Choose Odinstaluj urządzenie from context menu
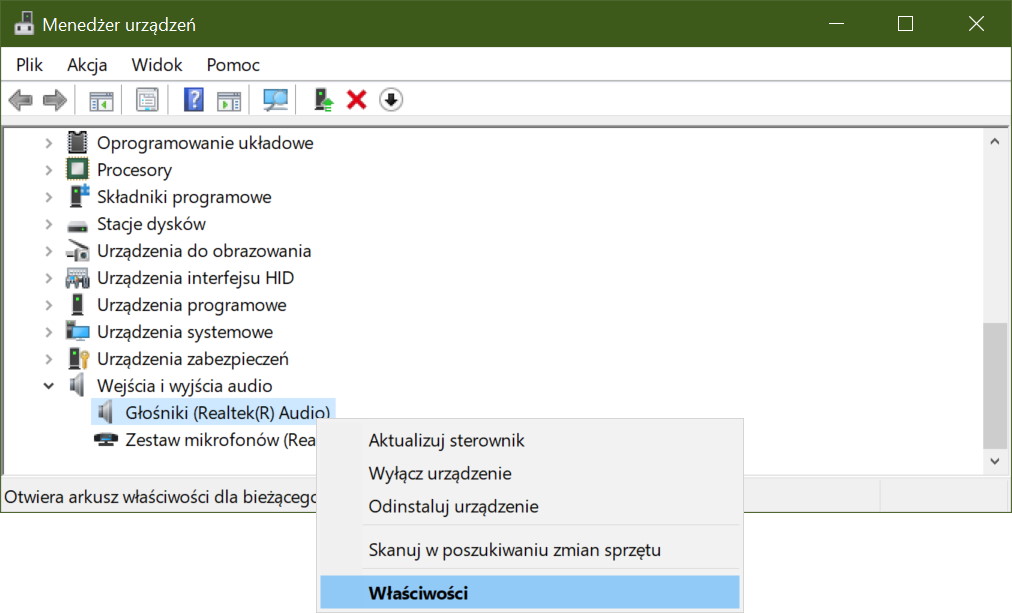 (x=529, y=507)
